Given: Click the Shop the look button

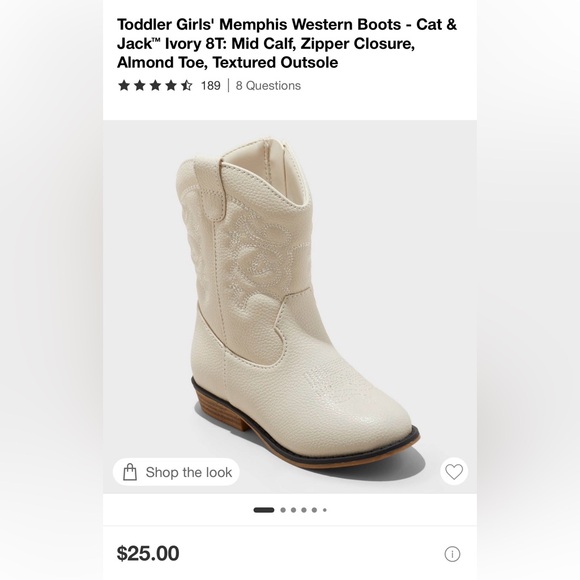Looking at the screenshot, I should [176, 472].
